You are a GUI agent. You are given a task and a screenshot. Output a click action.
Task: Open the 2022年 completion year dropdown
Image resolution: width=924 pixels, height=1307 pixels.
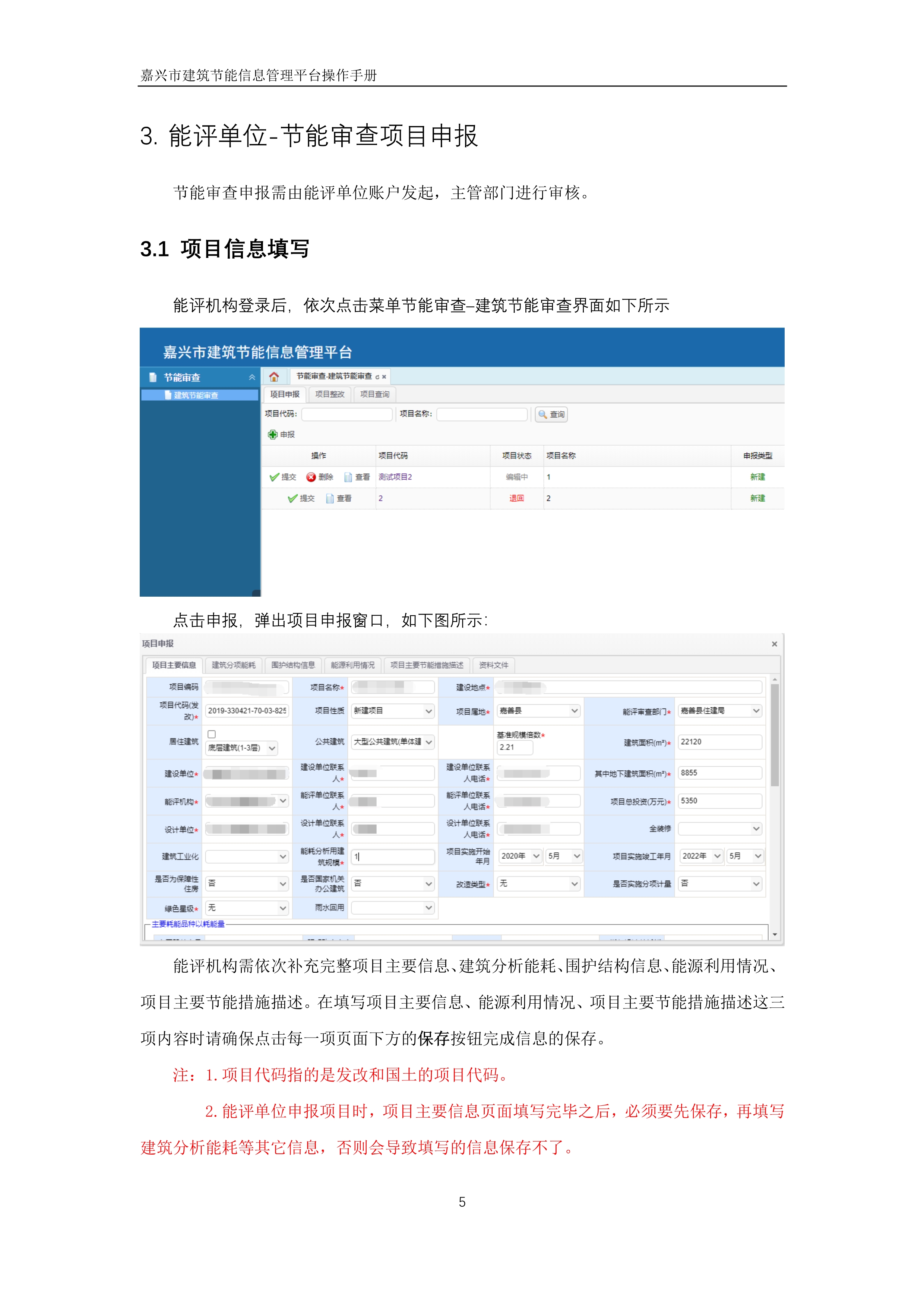coord(702,856)
